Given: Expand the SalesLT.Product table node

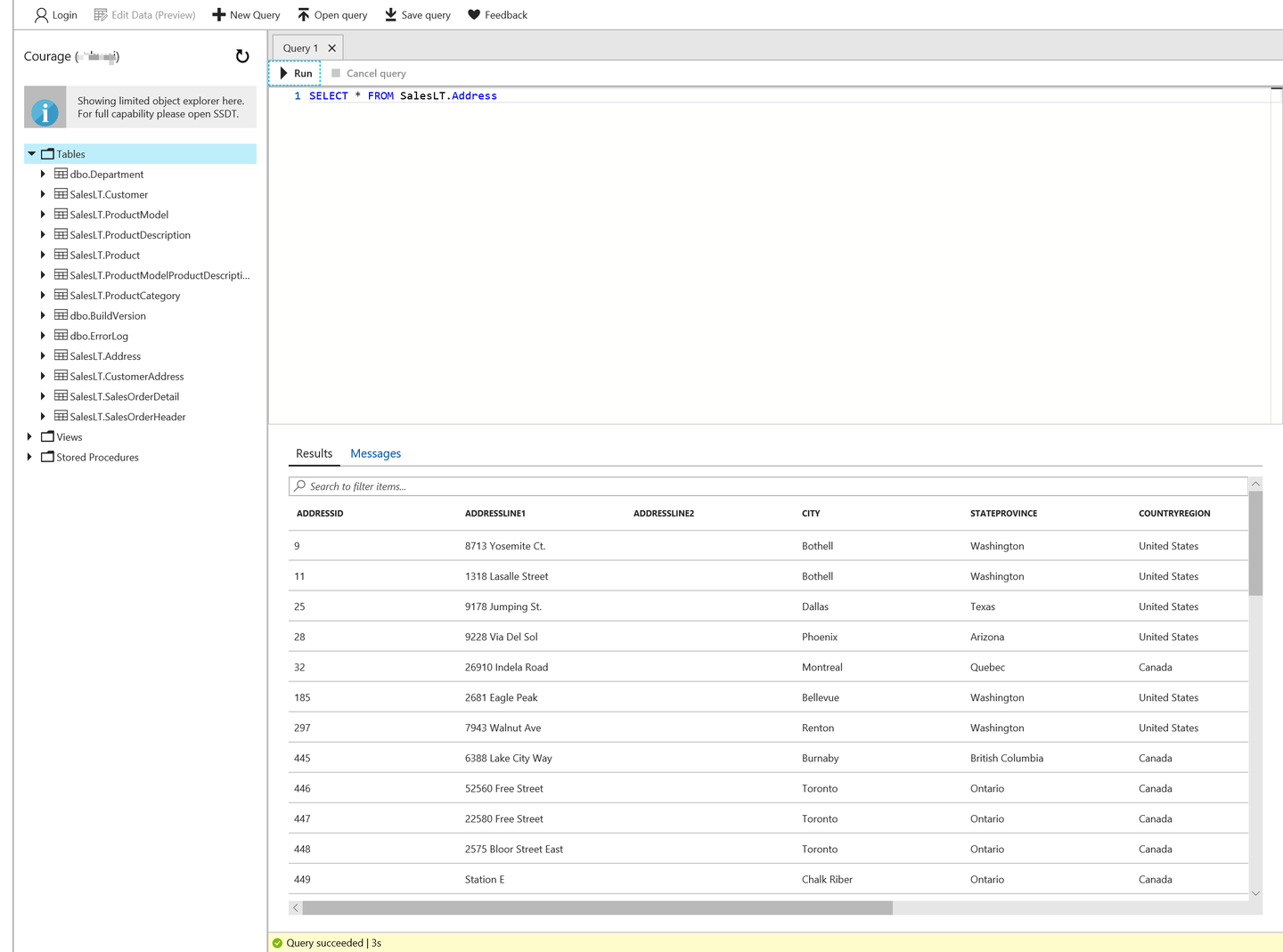Looking at the screenshot, I should 43,255.
